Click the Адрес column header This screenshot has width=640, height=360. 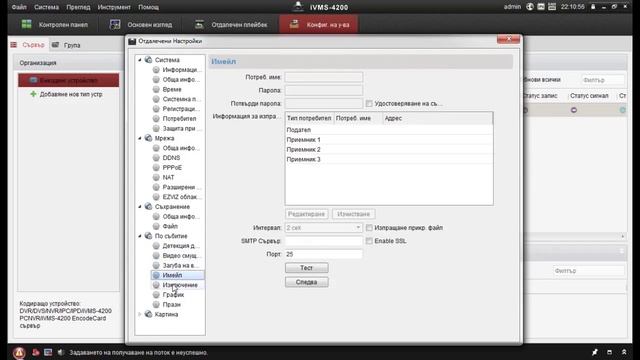[438, 118]
